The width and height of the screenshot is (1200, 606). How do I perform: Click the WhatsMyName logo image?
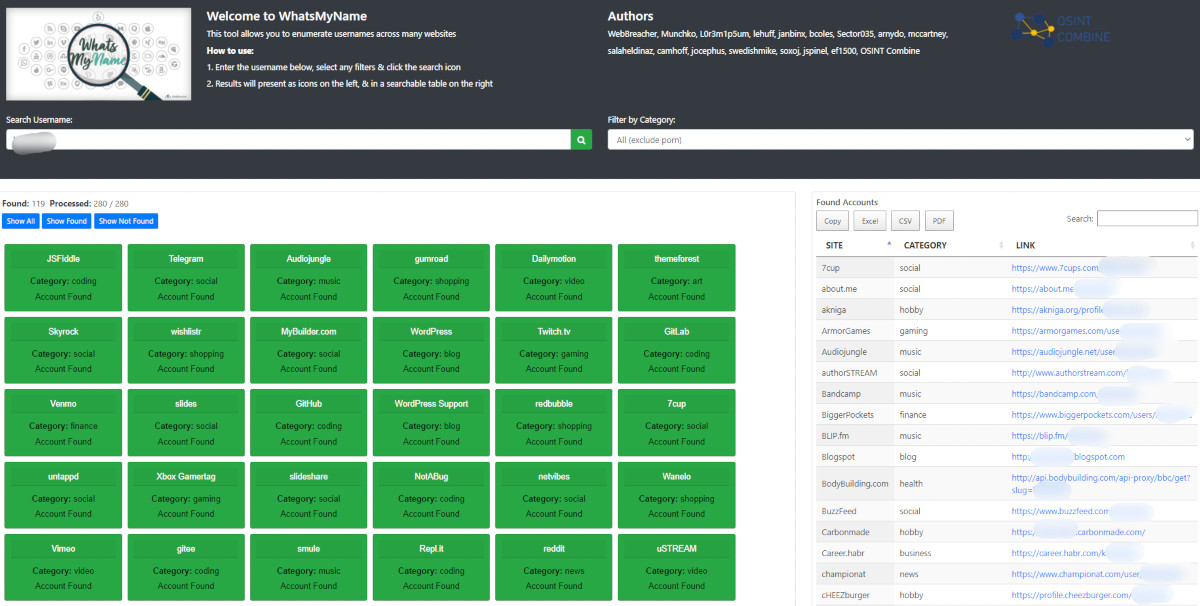pyautogui.click(x=98, y=54)
